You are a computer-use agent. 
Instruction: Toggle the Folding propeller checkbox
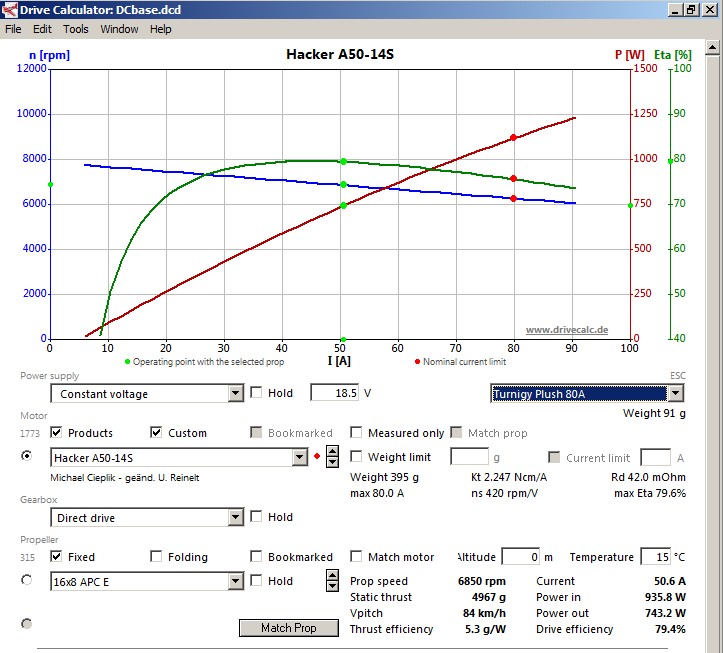point(156,557)
